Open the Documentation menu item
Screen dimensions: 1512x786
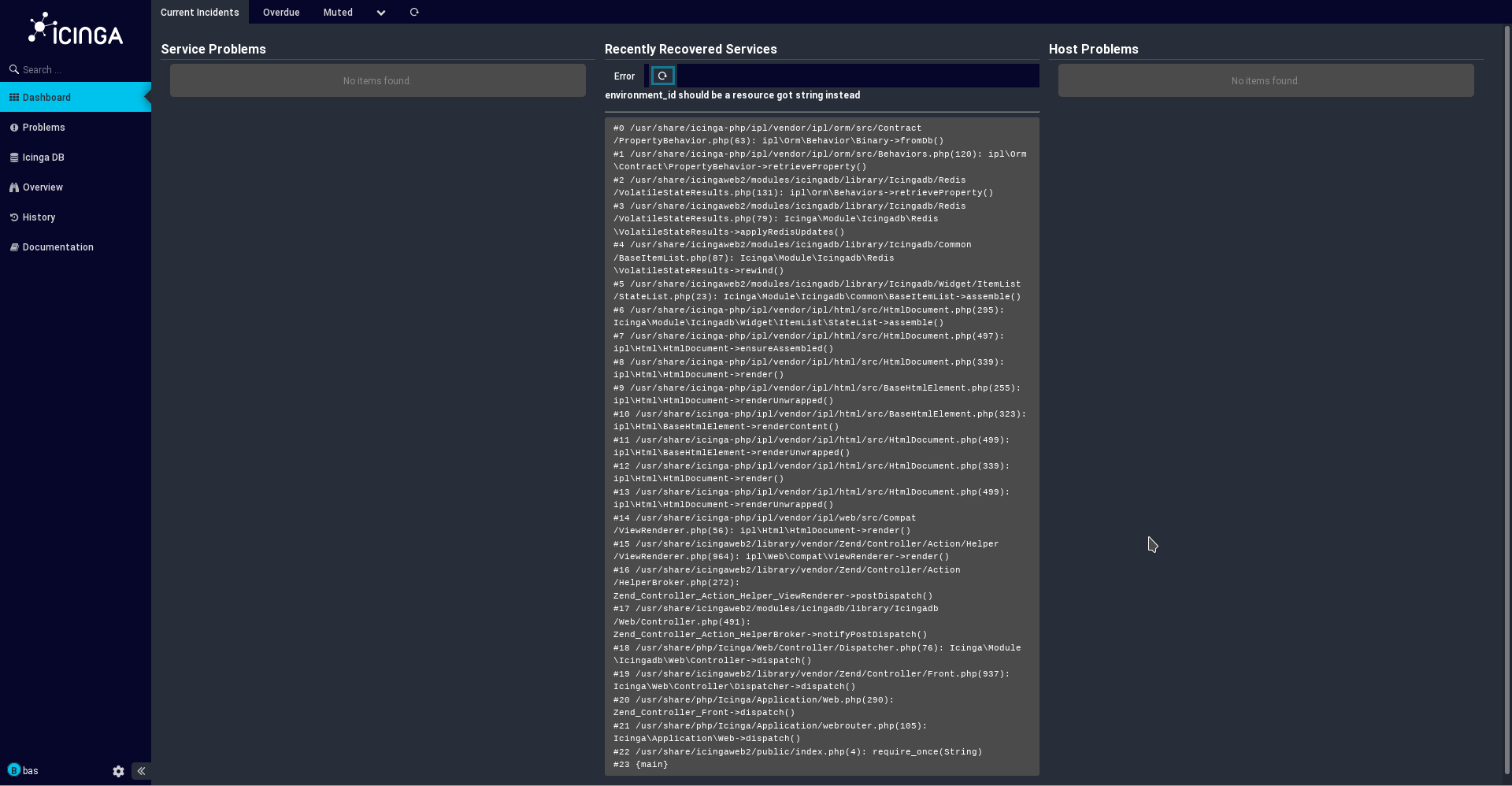point(76,247)
